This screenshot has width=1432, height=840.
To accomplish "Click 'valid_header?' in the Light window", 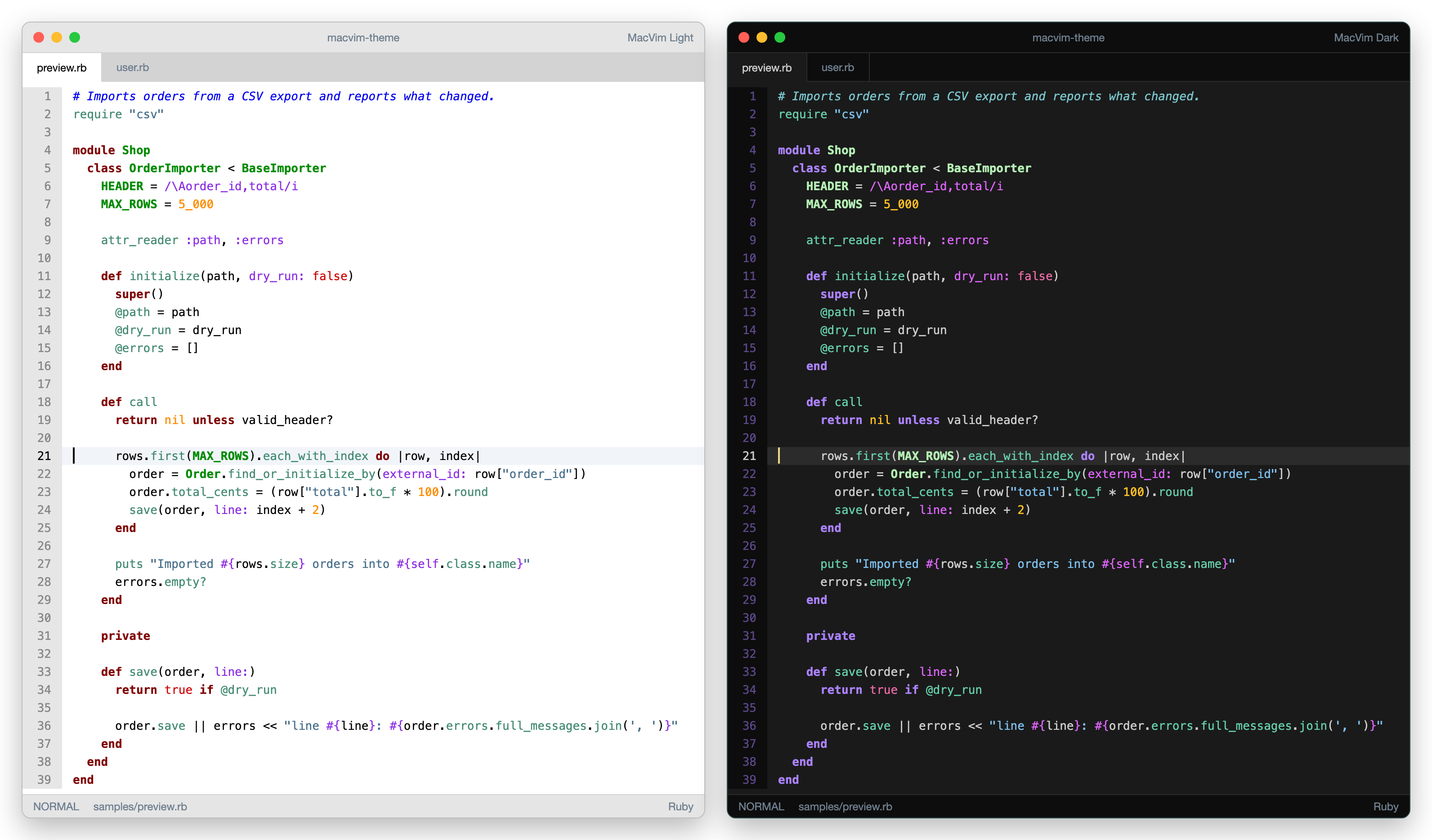I will click(287, 420).
